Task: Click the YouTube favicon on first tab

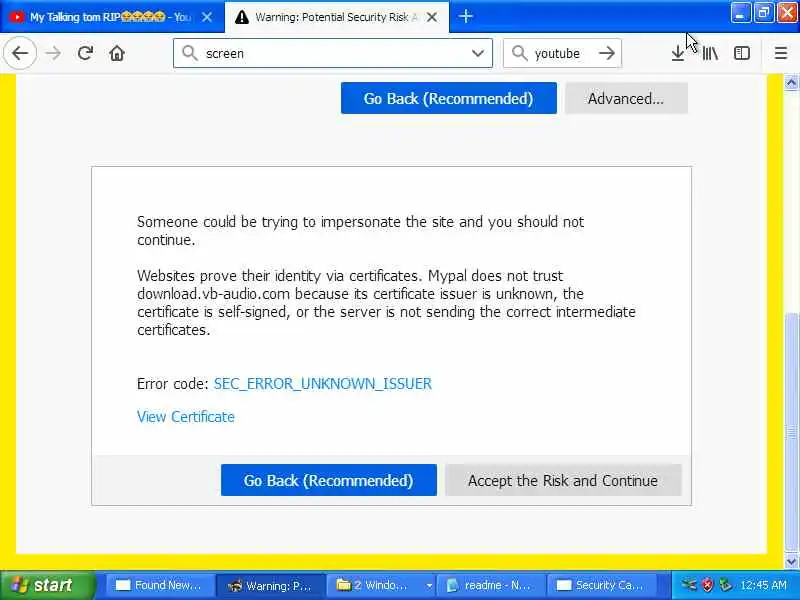Action: pos(16,17)
